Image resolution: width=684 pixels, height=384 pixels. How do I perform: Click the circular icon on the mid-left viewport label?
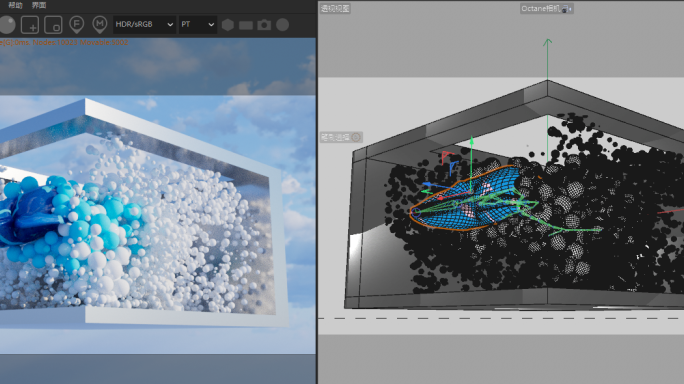pos(356,137)
